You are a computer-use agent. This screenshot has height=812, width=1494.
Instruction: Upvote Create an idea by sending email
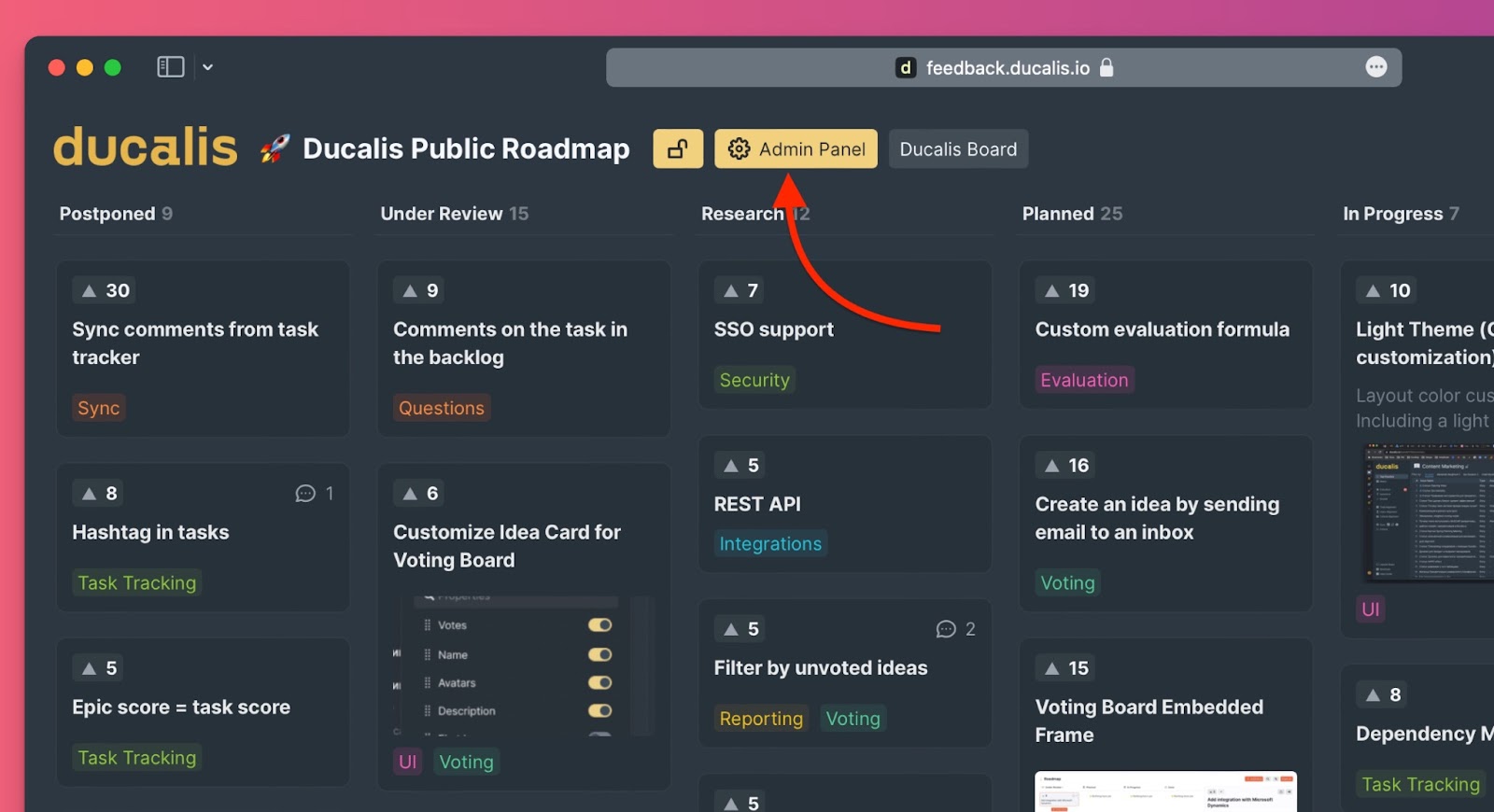pyautogui.click(x=1065, y=465)
